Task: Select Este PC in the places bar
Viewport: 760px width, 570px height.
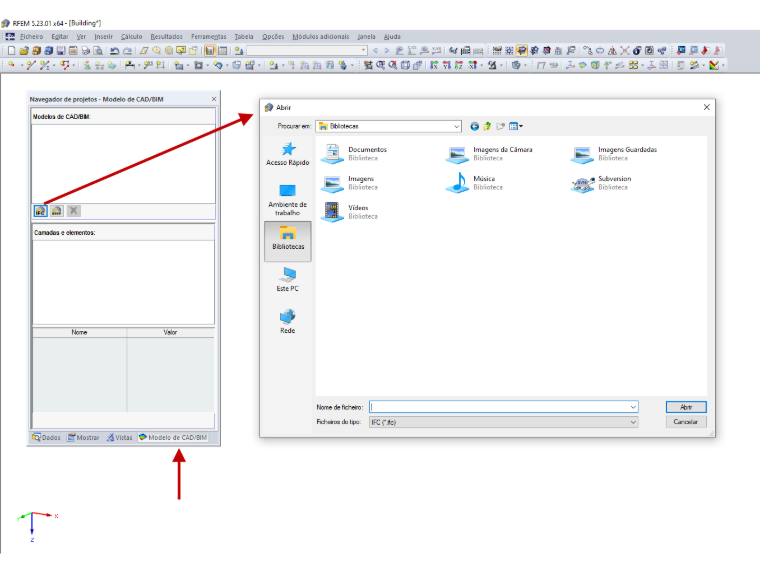Action: click(x=287, y=279)
